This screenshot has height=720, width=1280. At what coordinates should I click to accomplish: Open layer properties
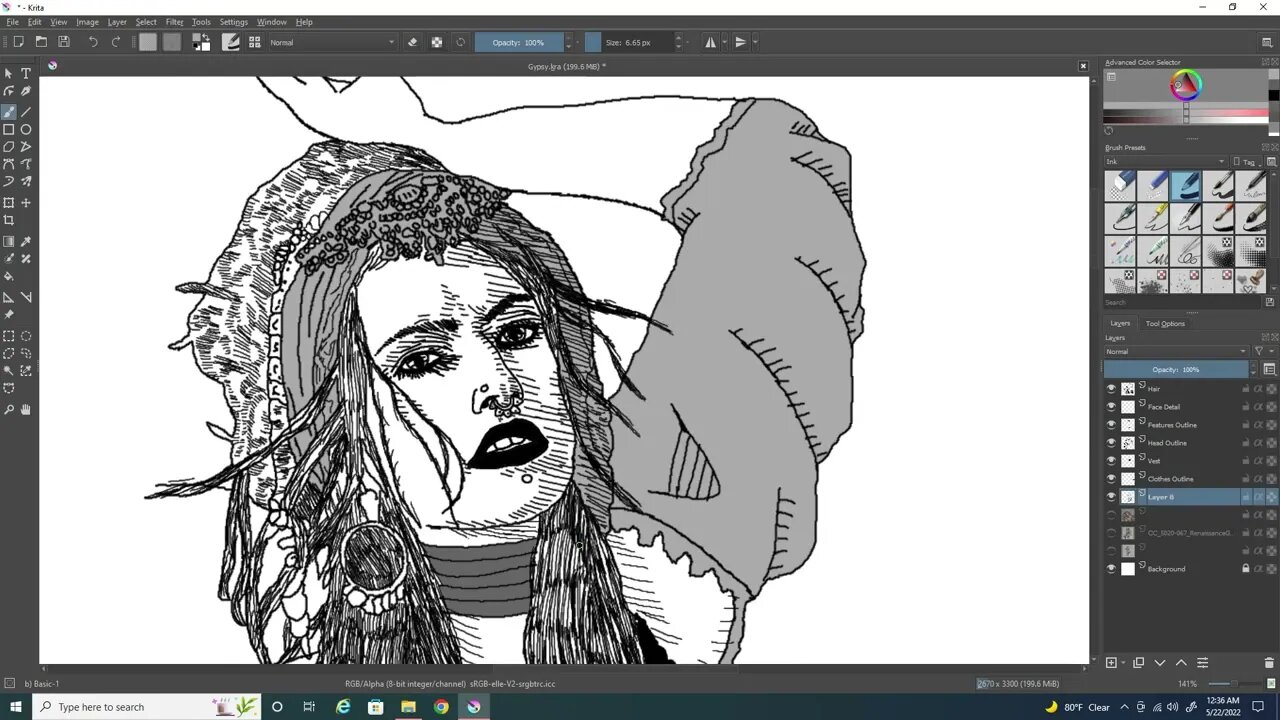pos(1203,663)
